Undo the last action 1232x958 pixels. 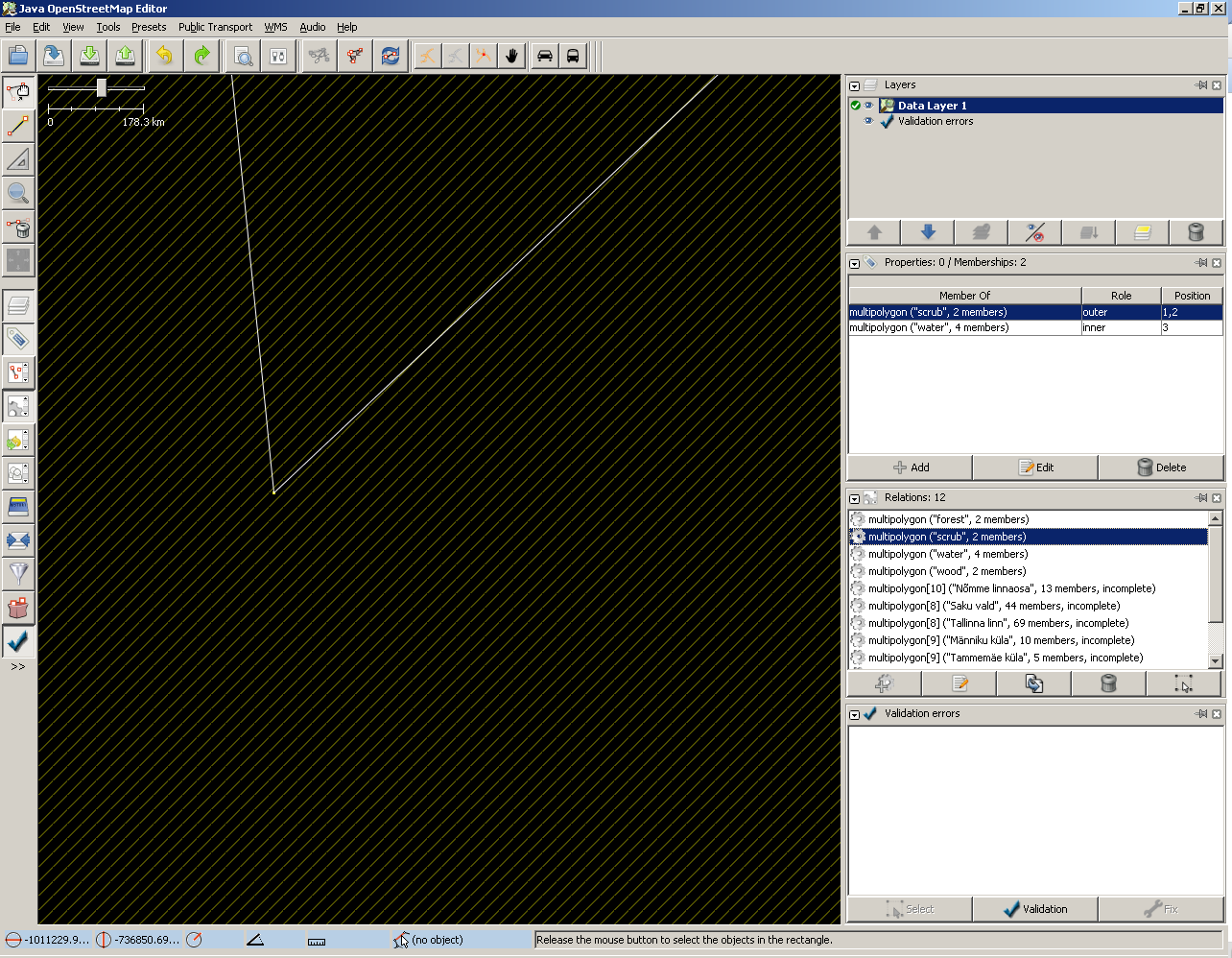point(165,56)
